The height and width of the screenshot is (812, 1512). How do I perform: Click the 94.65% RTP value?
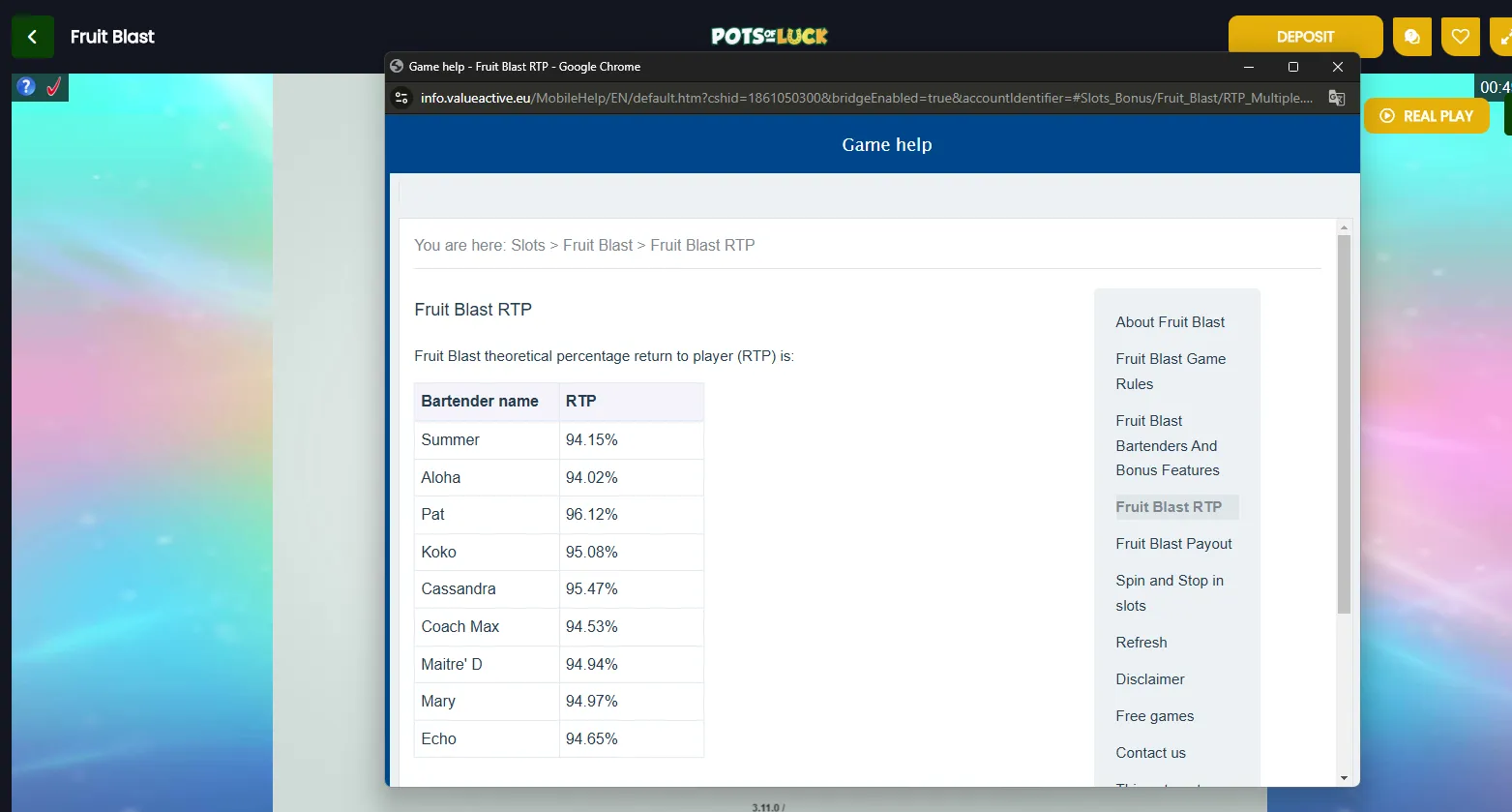coord(592,739)
